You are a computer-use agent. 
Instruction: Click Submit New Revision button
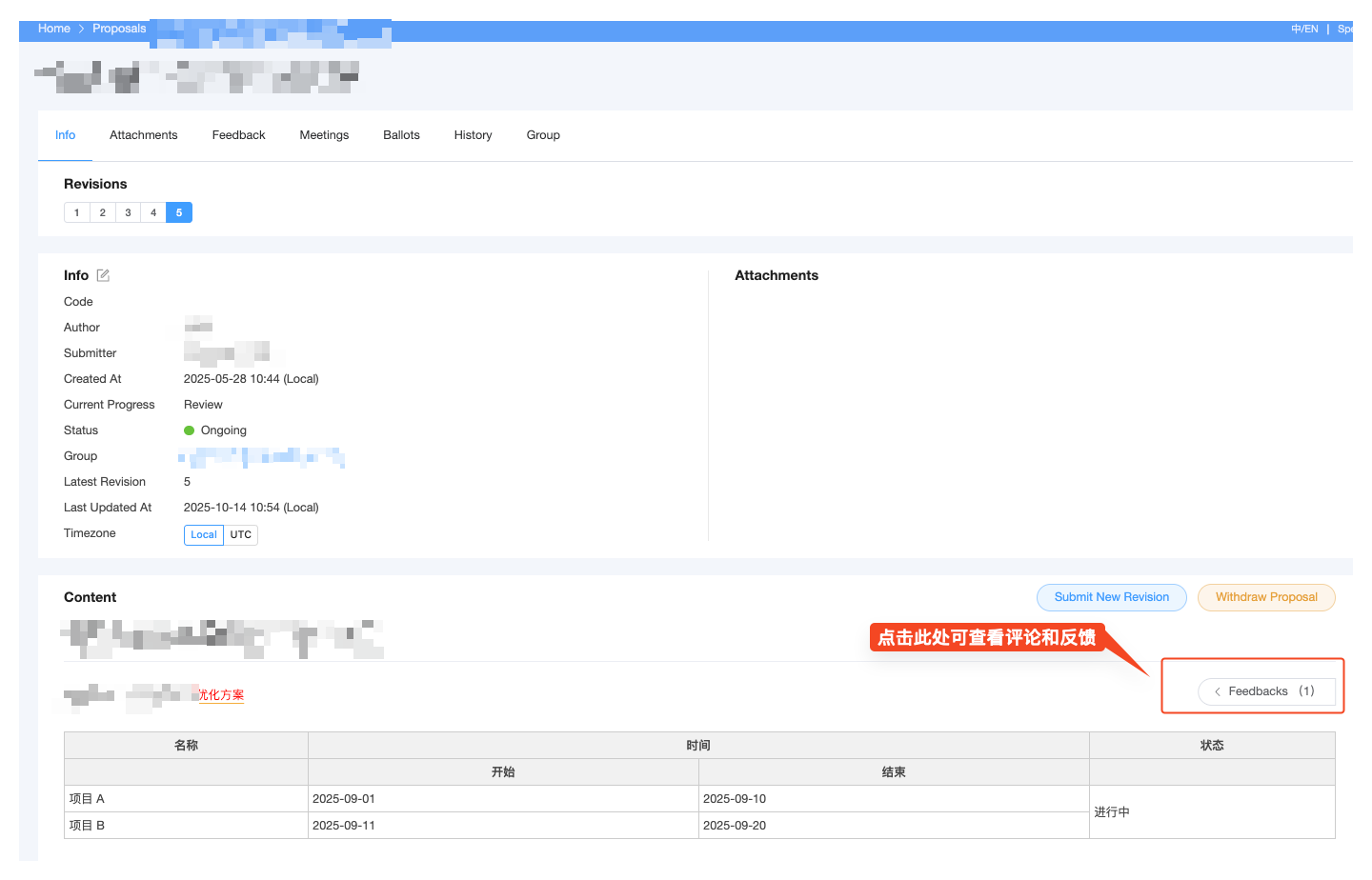(1111, 597)
